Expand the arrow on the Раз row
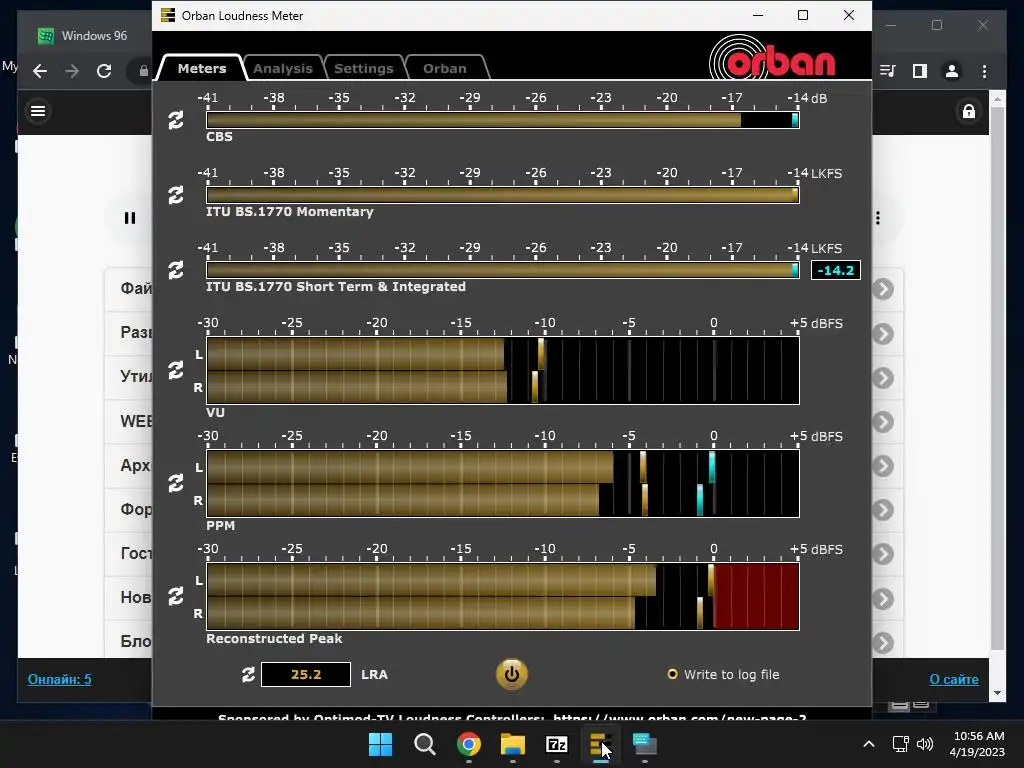Screen dimensions: 1024x768 tap(882, 334)
